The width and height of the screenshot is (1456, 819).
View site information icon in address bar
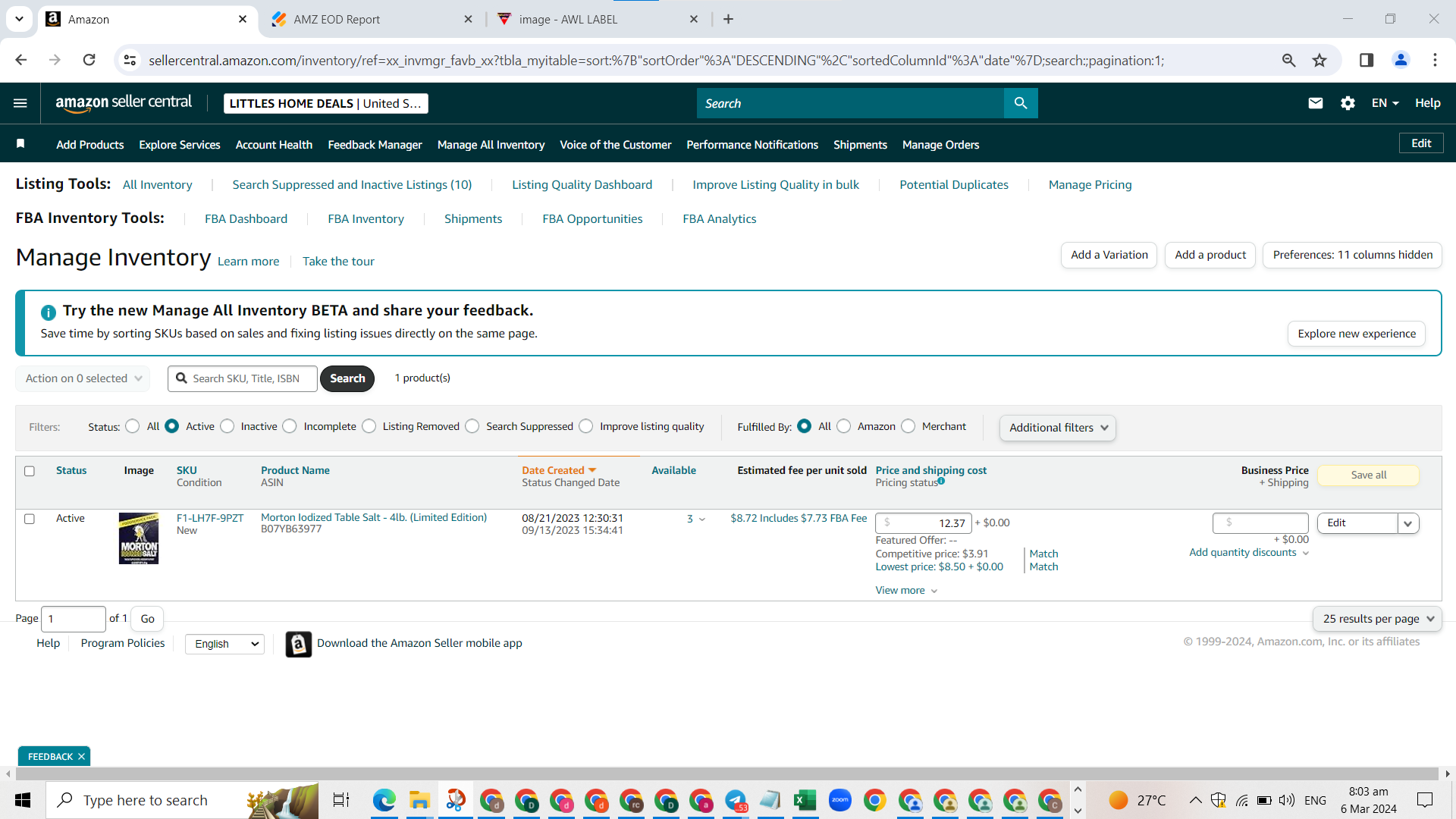pos(130,60)
